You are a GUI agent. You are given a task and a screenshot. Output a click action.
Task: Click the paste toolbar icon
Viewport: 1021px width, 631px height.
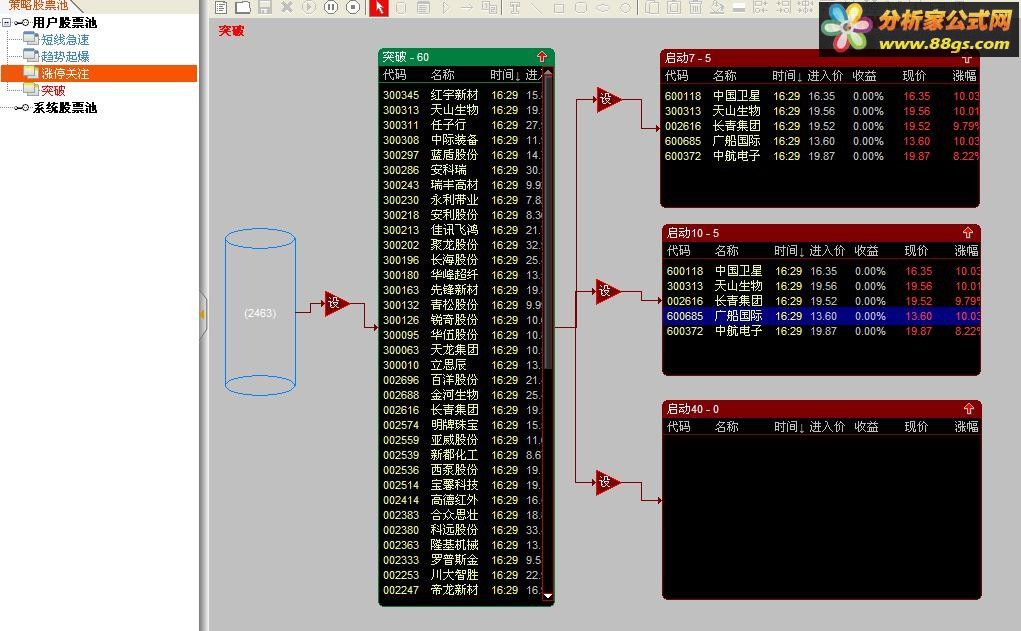674,7
